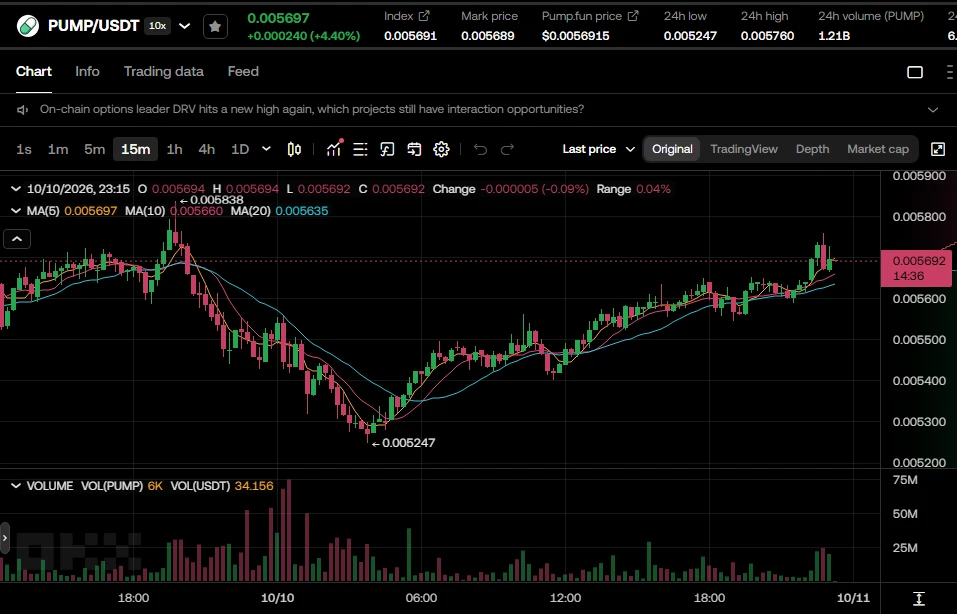Select the 1D time interval
The width and height of the screenshot is (957, 614).
point(240,149)
